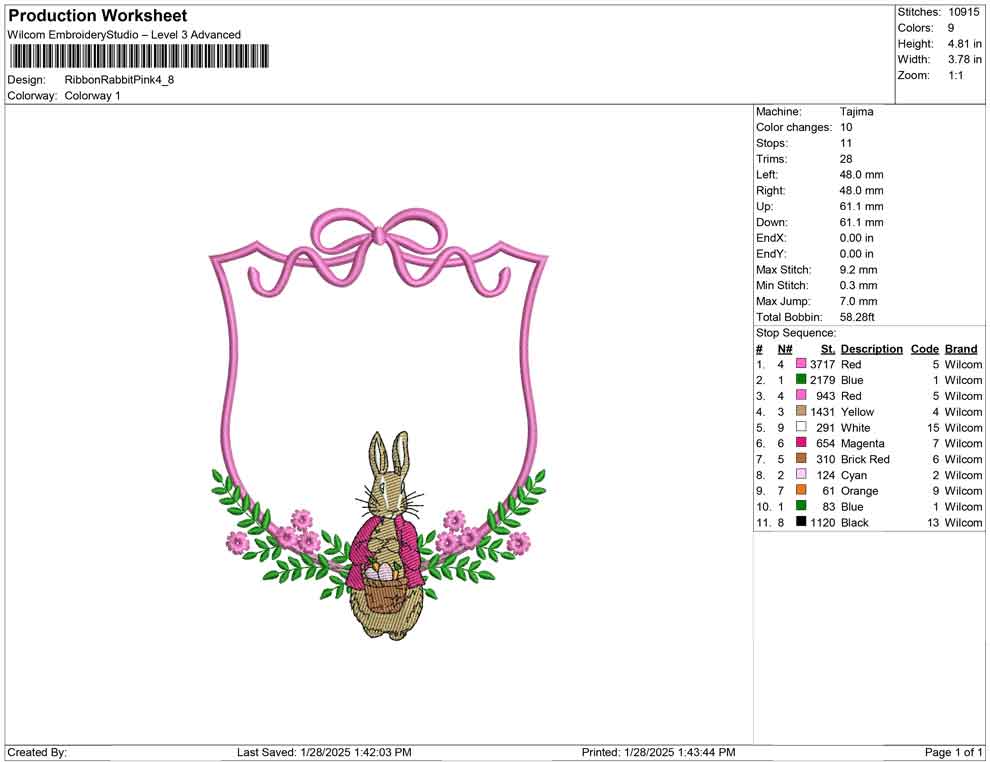The image size is (990, 762).
Task: Click the 'Cyan' description text
Action: pos(854,475)
